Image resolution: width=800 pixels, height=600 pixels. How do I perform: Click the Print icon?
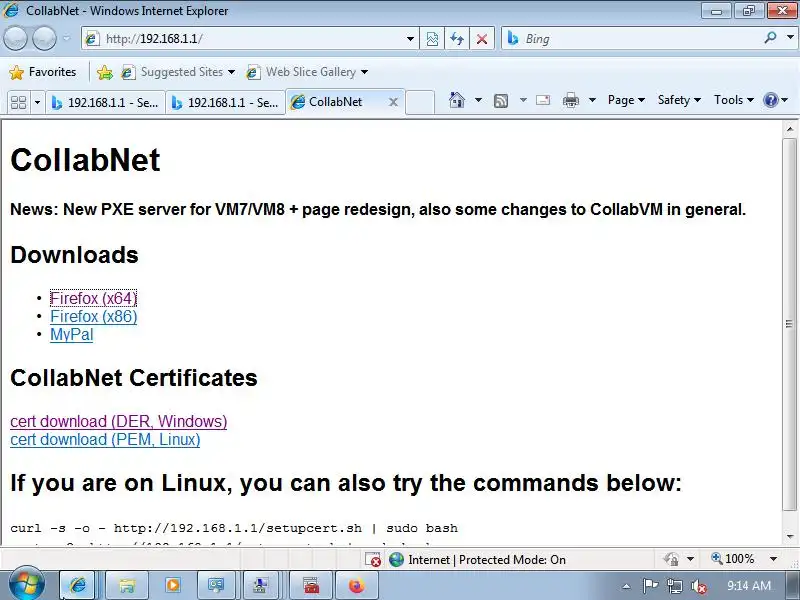point(571,100)
